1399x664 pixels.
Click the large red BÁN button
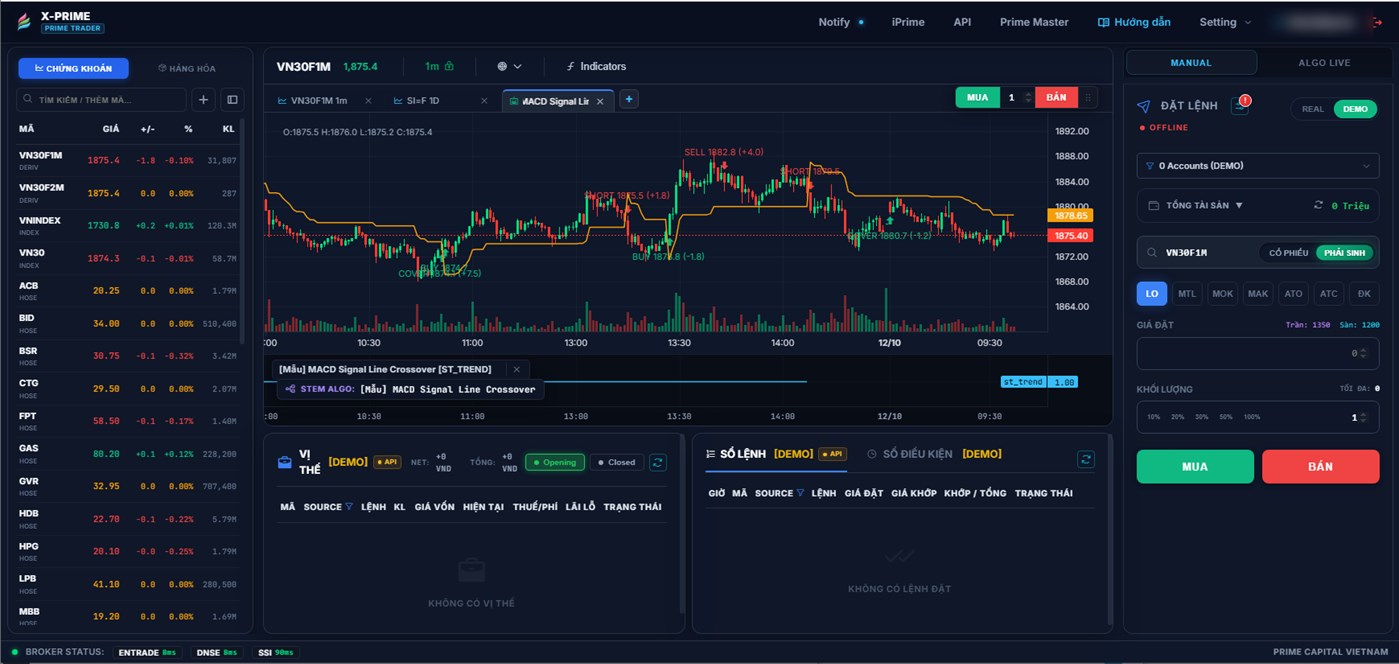(1320, 466)
